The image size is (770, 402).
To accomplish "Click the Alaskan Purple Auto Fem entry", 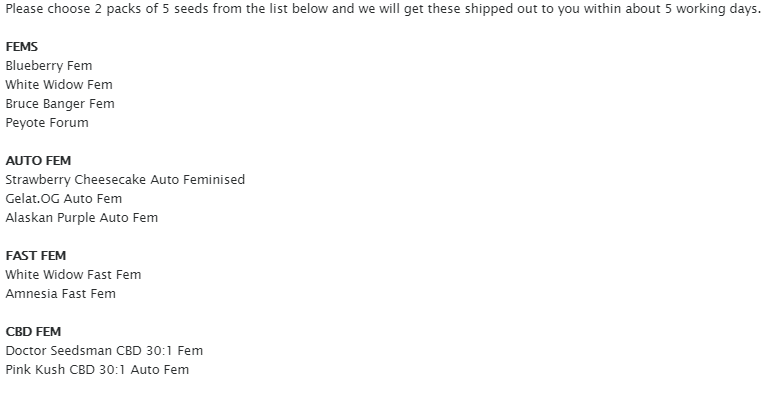I will [81, 218].
